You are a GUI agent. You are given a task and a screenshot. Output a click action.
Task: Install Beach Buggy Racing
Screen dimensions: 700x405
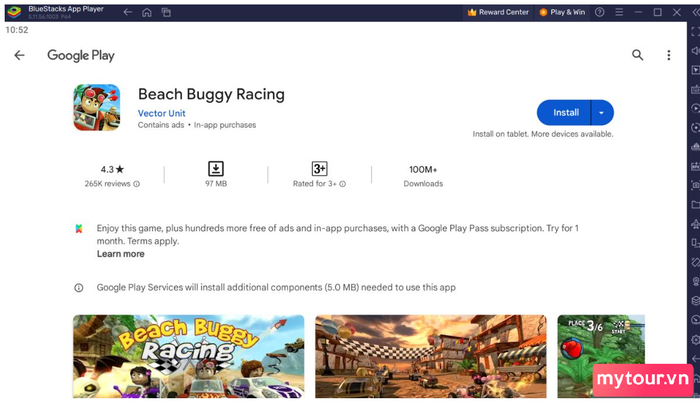tap(565, 113)
